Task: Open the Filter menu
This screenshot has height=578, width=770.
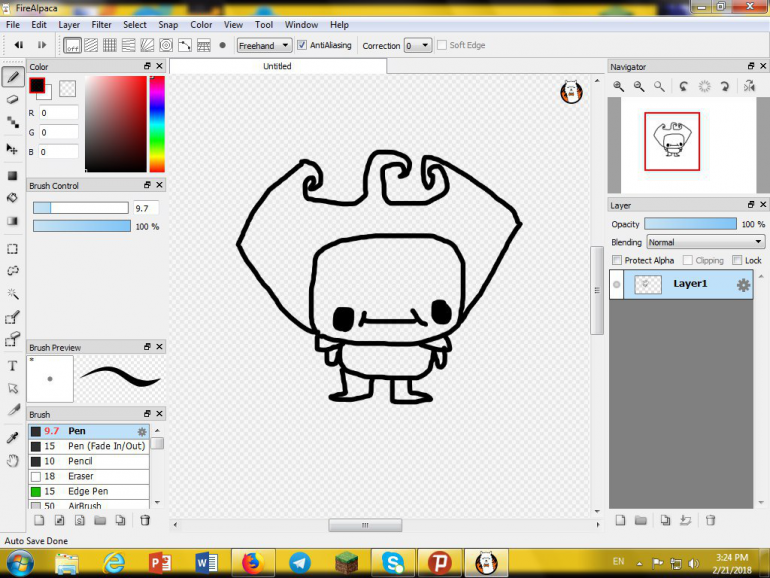Action: 101,24
